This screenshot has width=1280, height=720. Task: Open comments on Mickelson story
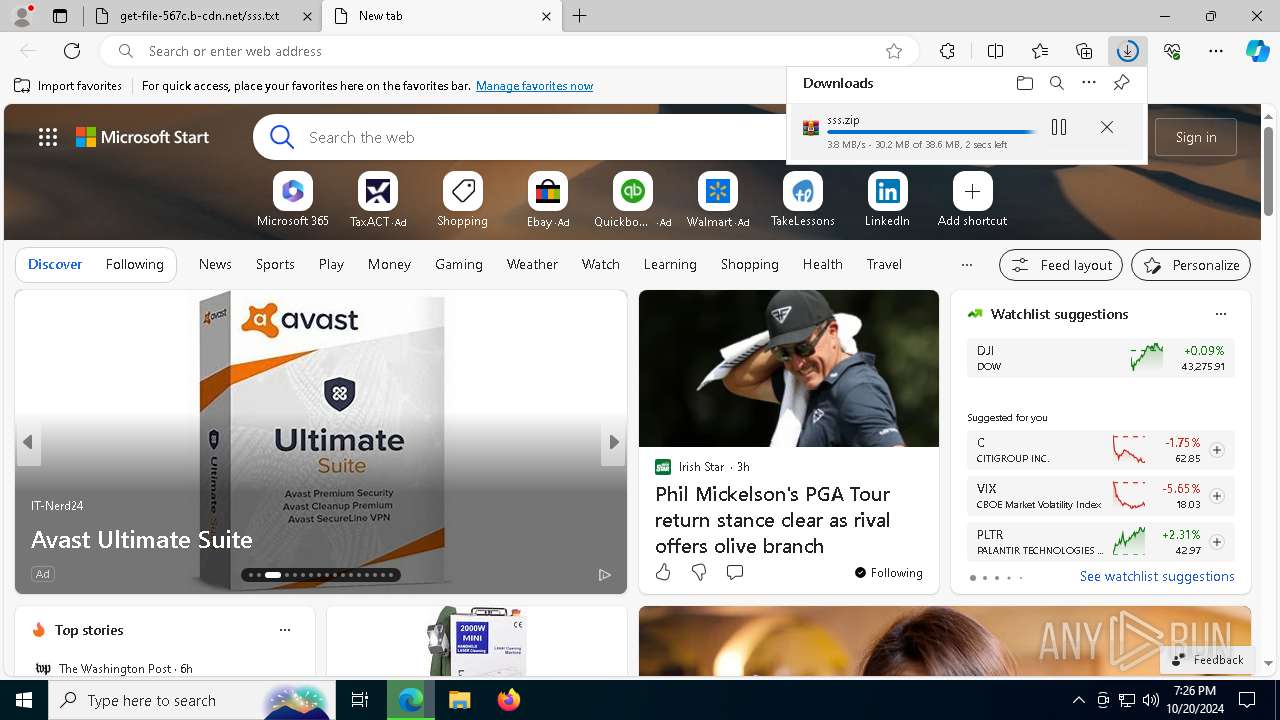coord(735,572)
